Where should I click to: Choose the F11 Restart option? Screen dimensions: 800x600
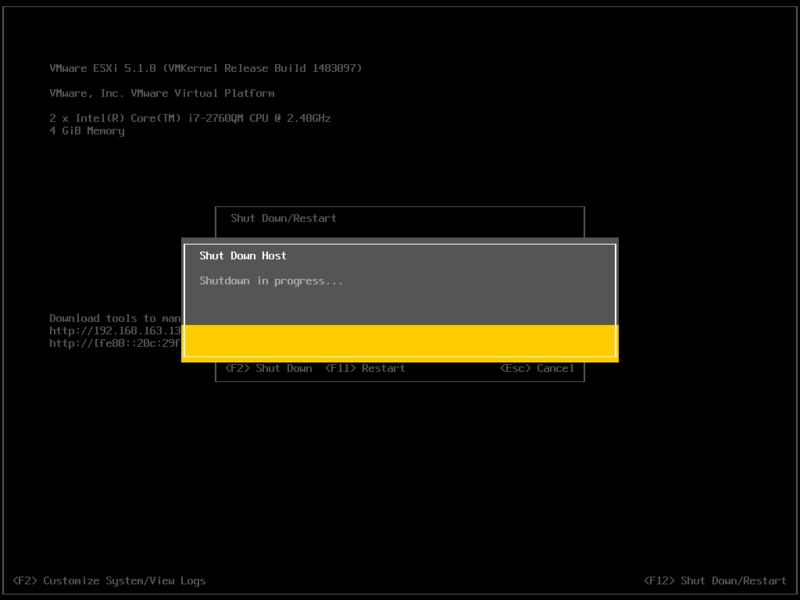click(x=365, y=368)
